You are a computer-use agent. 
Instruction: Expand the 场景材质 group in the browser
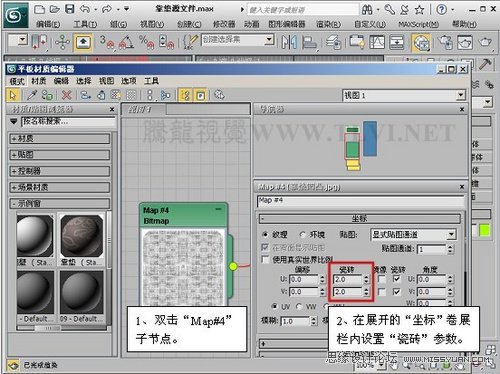click(60, 187)
